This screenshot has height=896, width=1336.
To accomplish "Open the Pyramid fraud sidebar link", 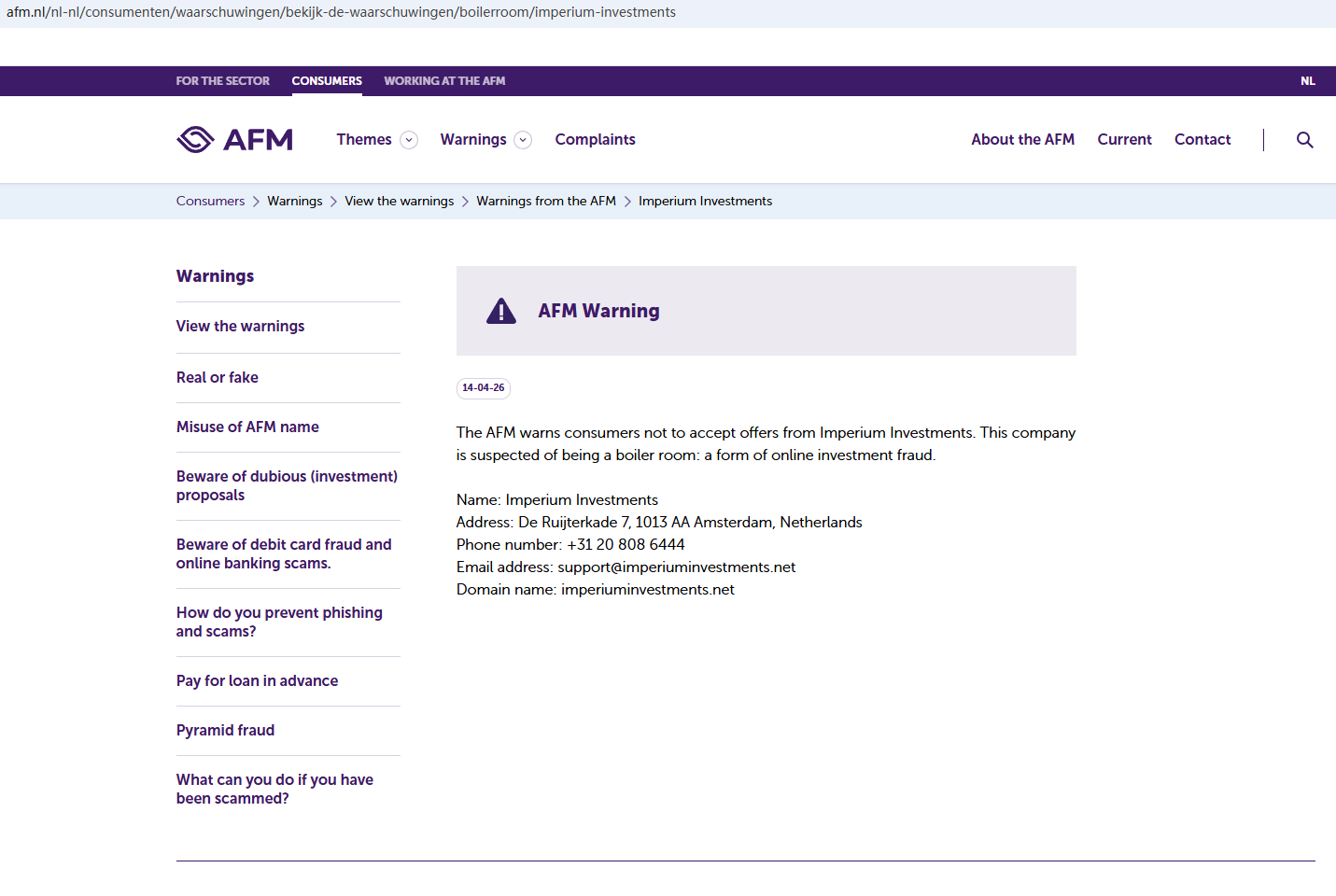I will pyautogui.click(x=225, y=730).
